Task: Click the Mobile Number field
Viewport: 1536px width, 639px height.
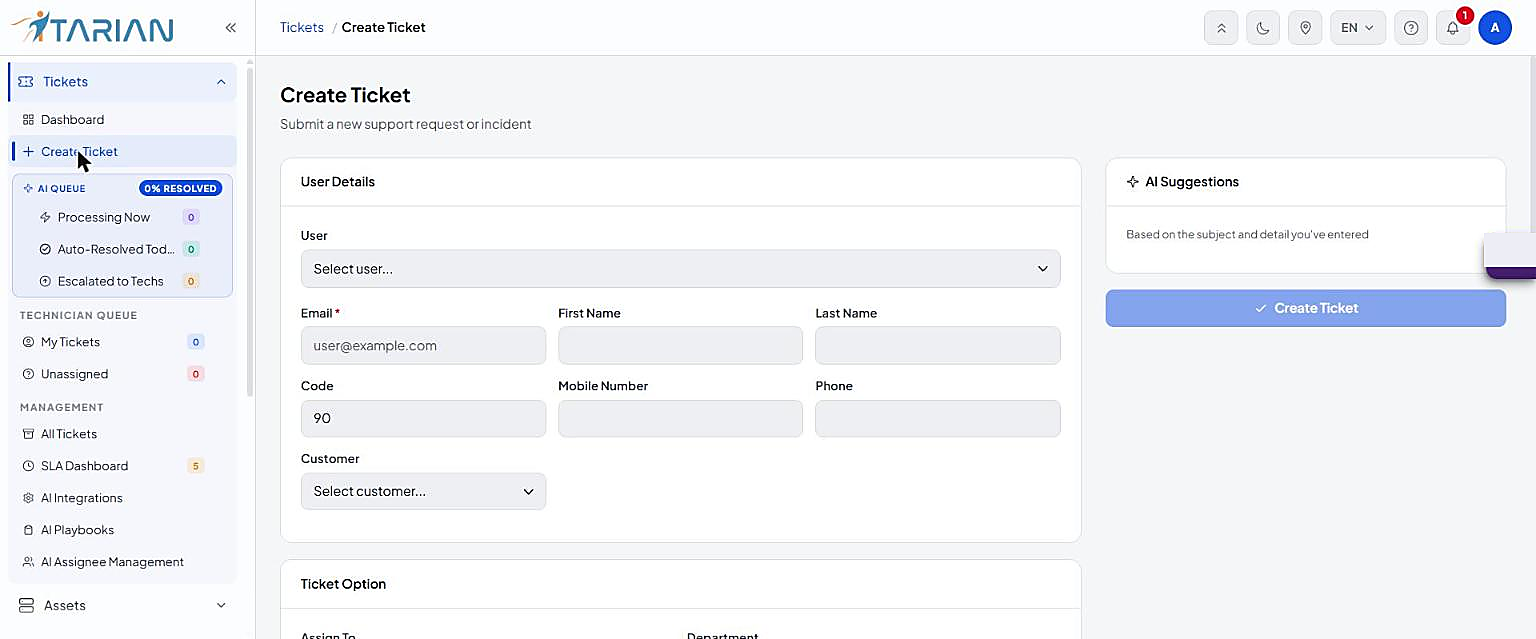Action: tap(680, 419)
